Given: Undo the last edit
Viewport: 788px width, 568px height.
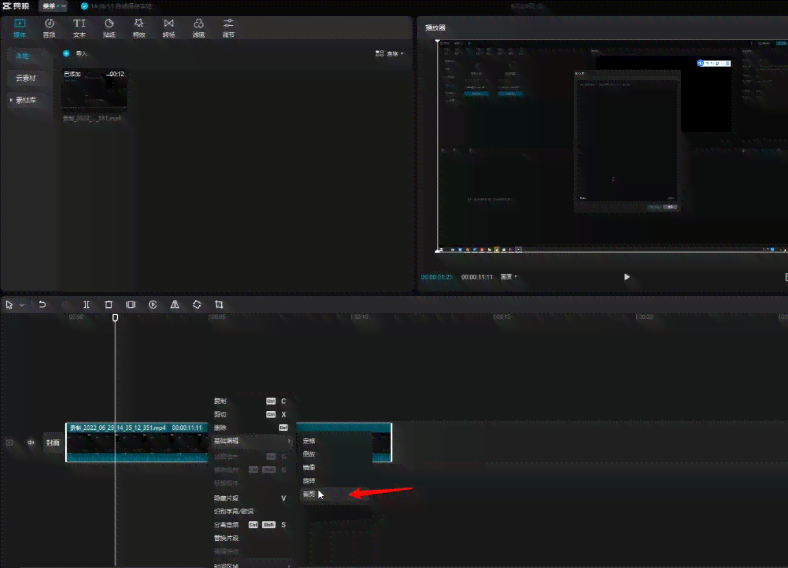Looking at the screenshot, I should click(x=42, y=305).
